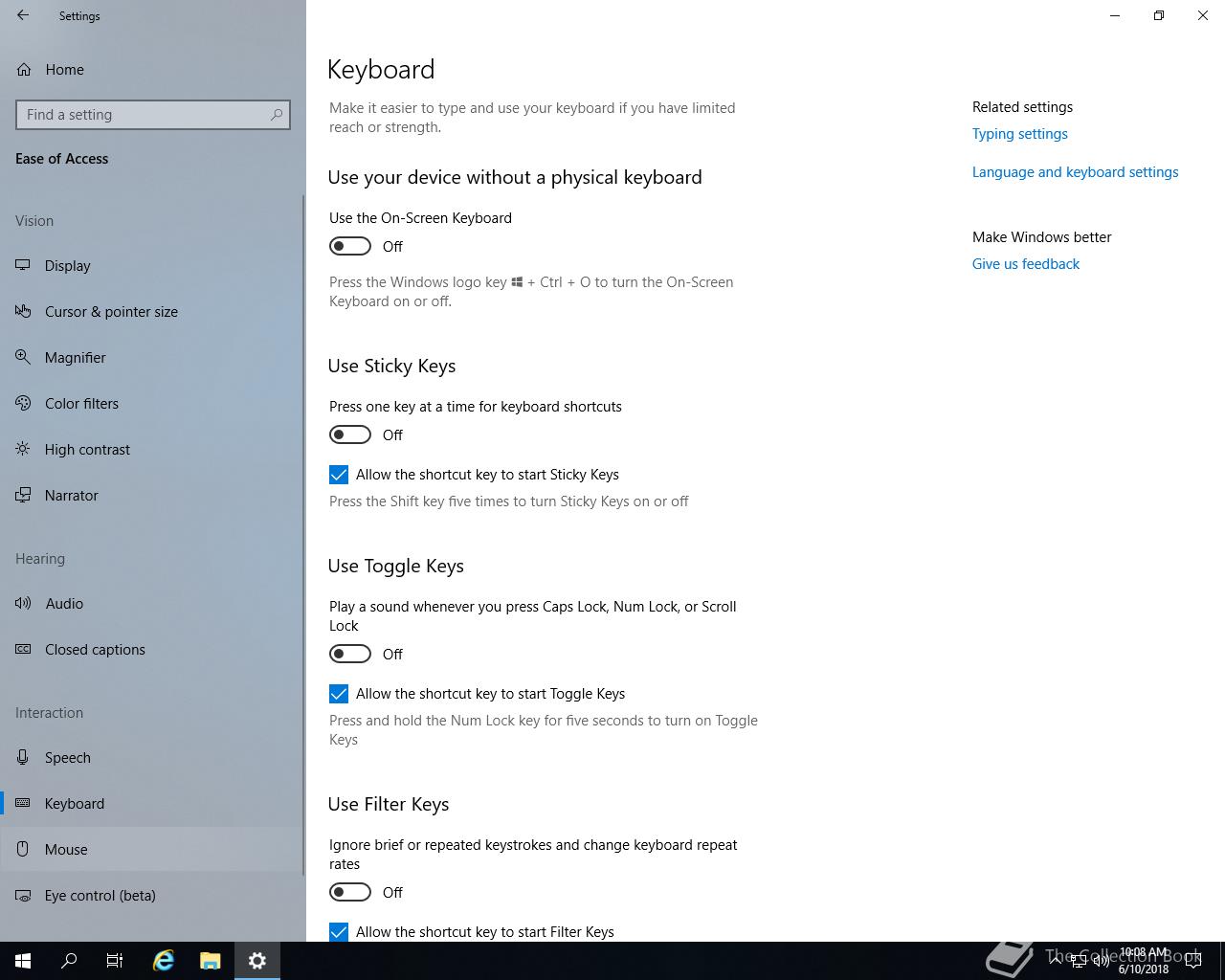Open the Narrator settings page

152,495
